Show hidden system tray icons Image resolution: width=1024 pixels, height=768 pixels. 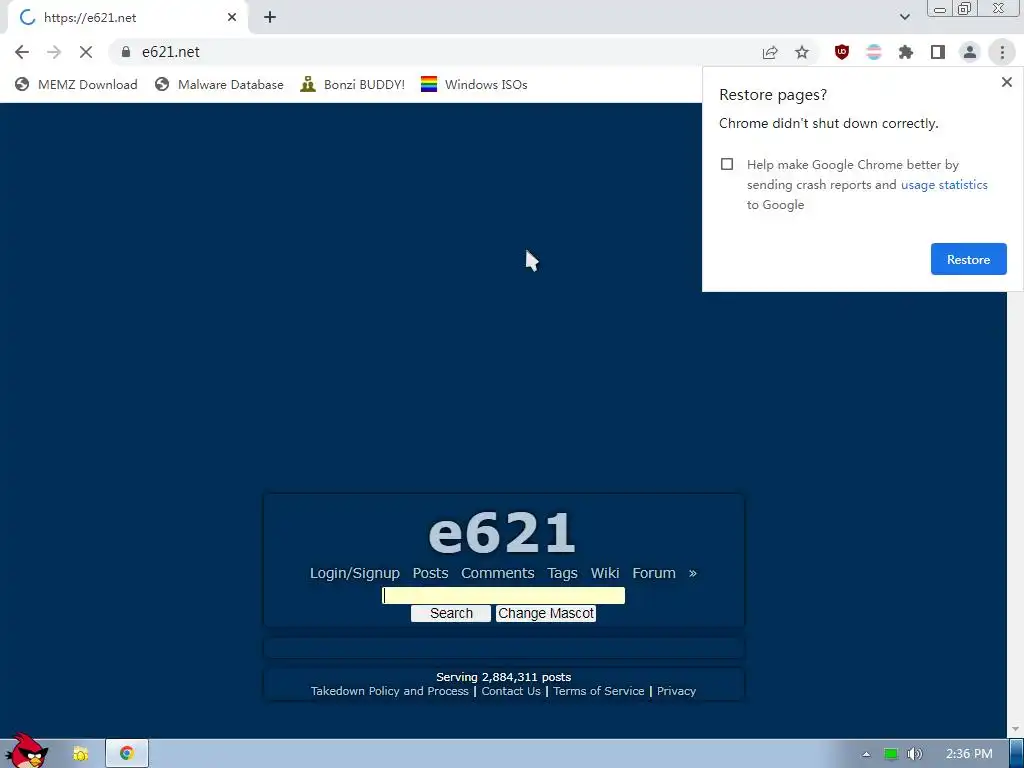coord(866,754)
